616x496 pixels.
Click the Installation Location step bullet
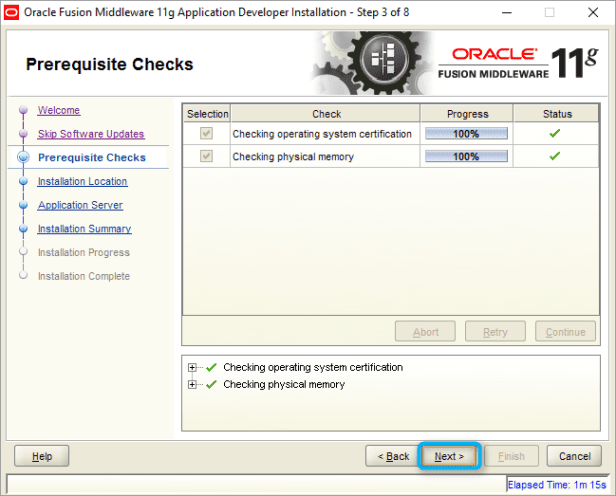pyautogui.click(x=24, y=181)
